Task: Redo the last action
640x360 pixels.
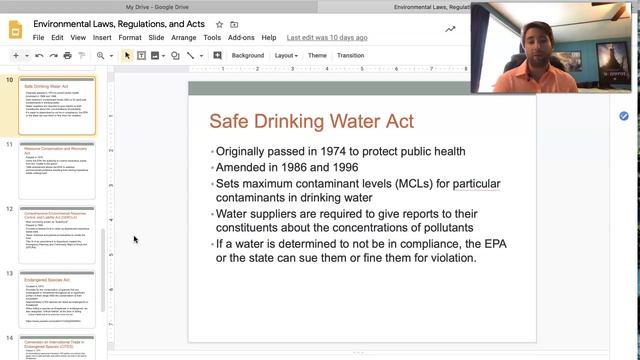Action: coord(53,56)
